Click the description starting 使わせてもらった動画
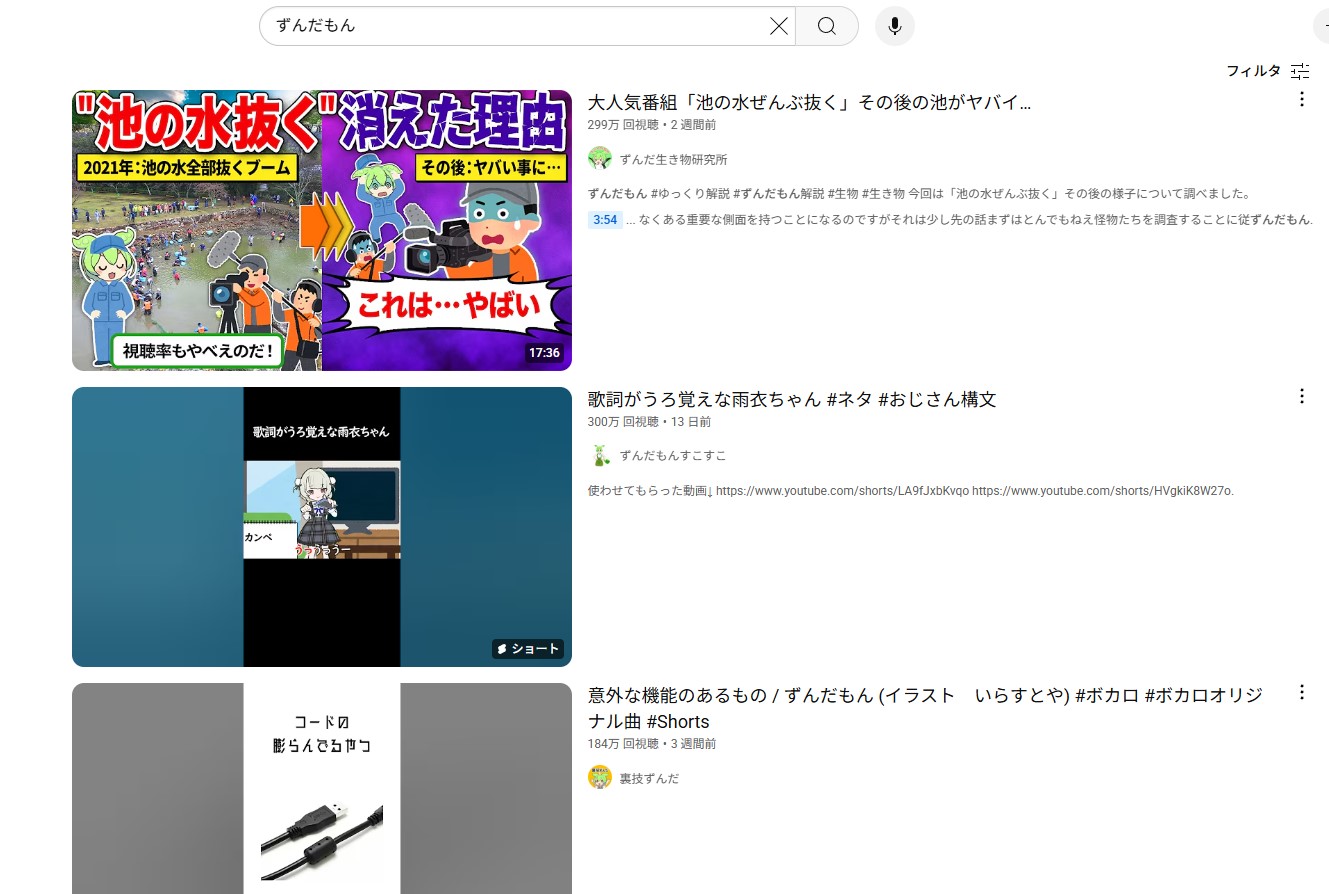 pyautogui.click(x=911, y=491)
